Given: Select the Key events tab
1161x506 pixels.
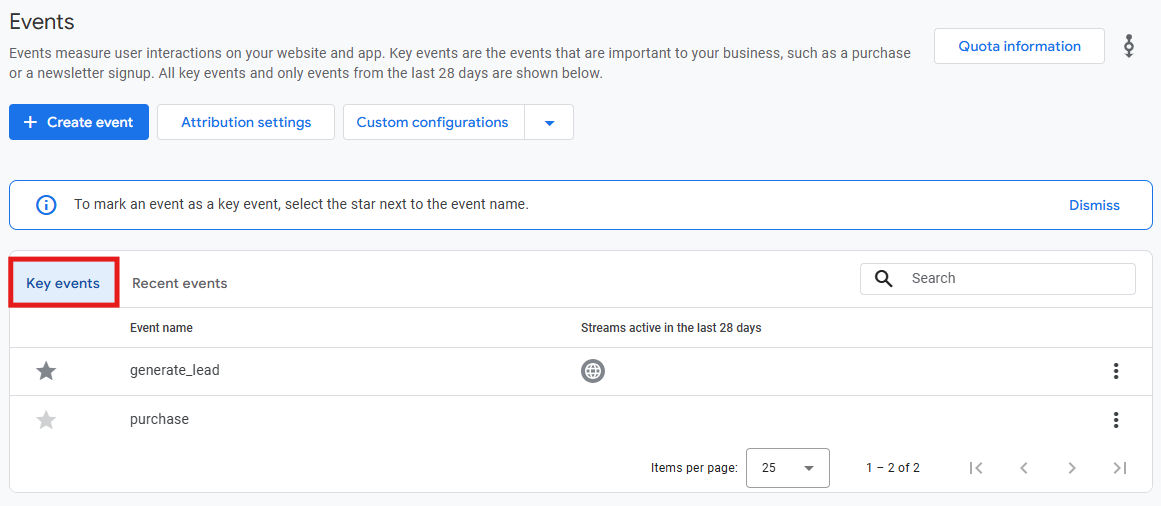Looking at the screenshot, I should pos(63,283).
